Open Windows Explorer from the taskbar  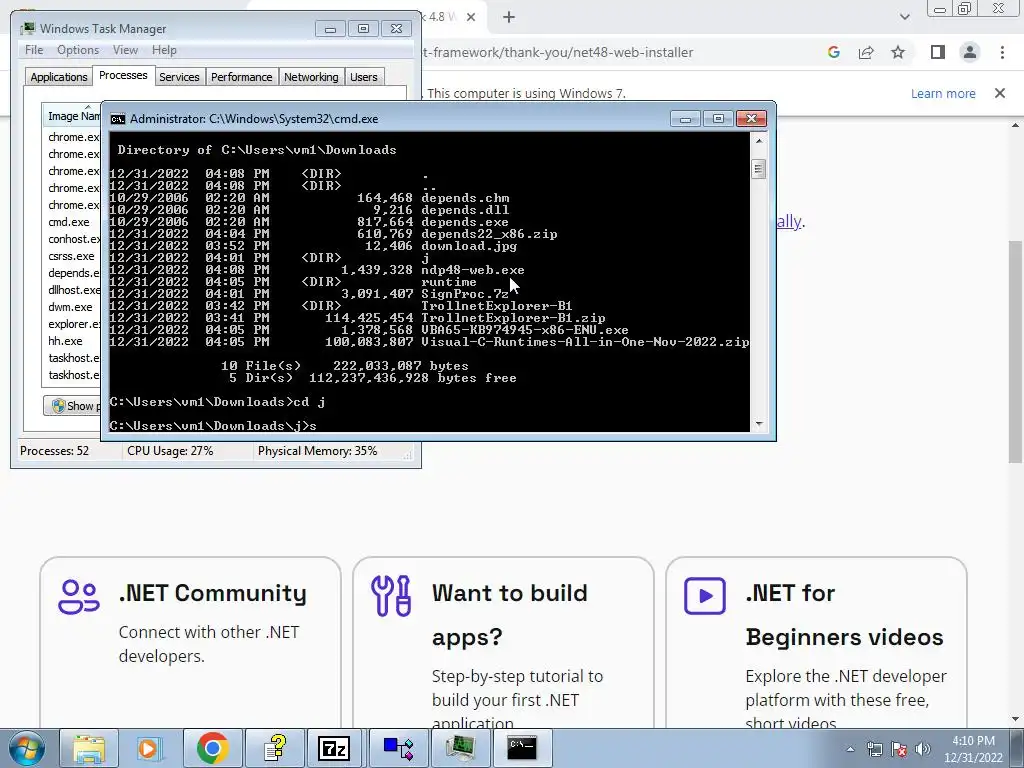click(89, 748)
